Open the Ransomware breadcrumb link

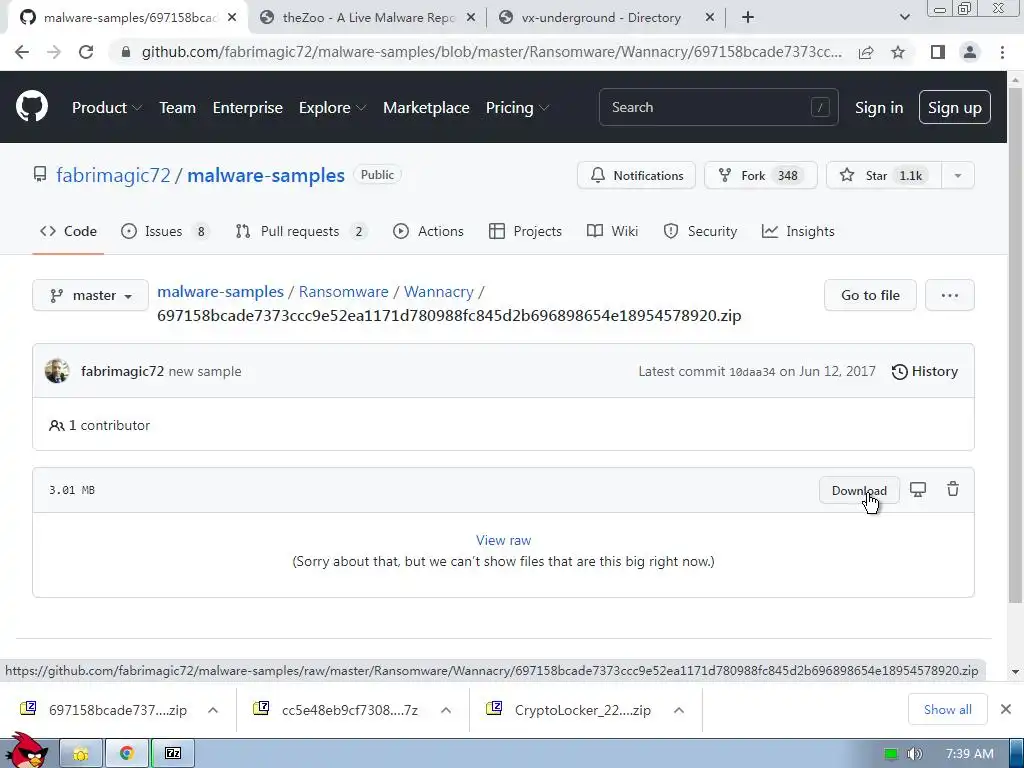[x=344, y=292]
